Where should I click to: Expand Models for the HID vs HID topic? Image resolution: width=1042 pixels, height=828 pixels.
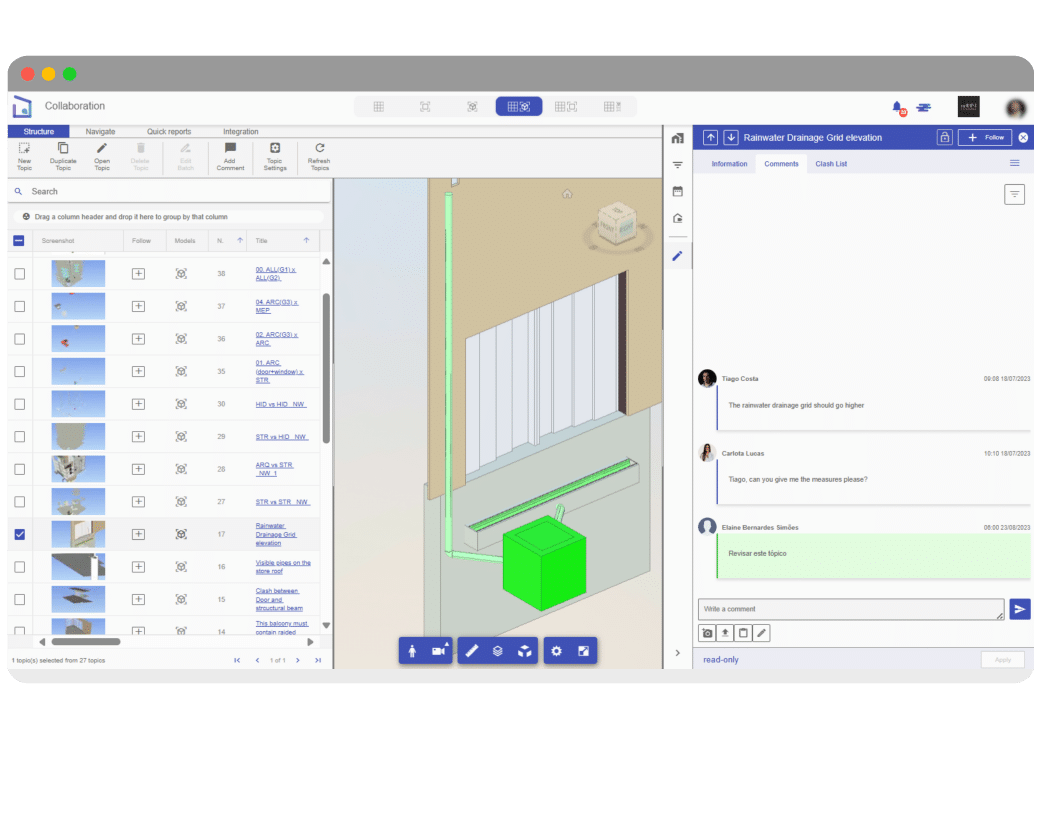[181, 403]
